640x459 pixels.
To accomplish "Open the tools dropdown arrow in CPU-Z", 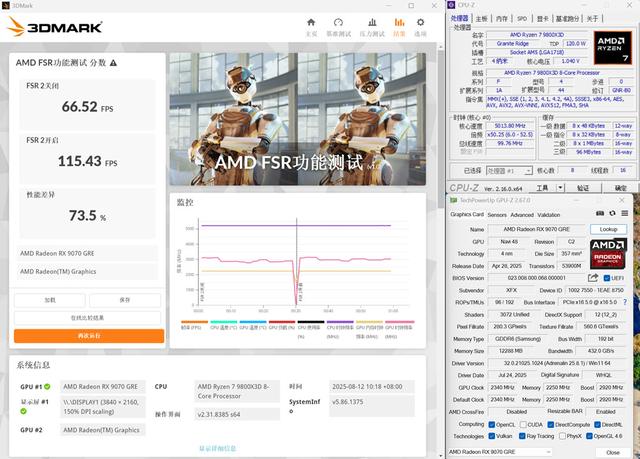I will 560,188.
